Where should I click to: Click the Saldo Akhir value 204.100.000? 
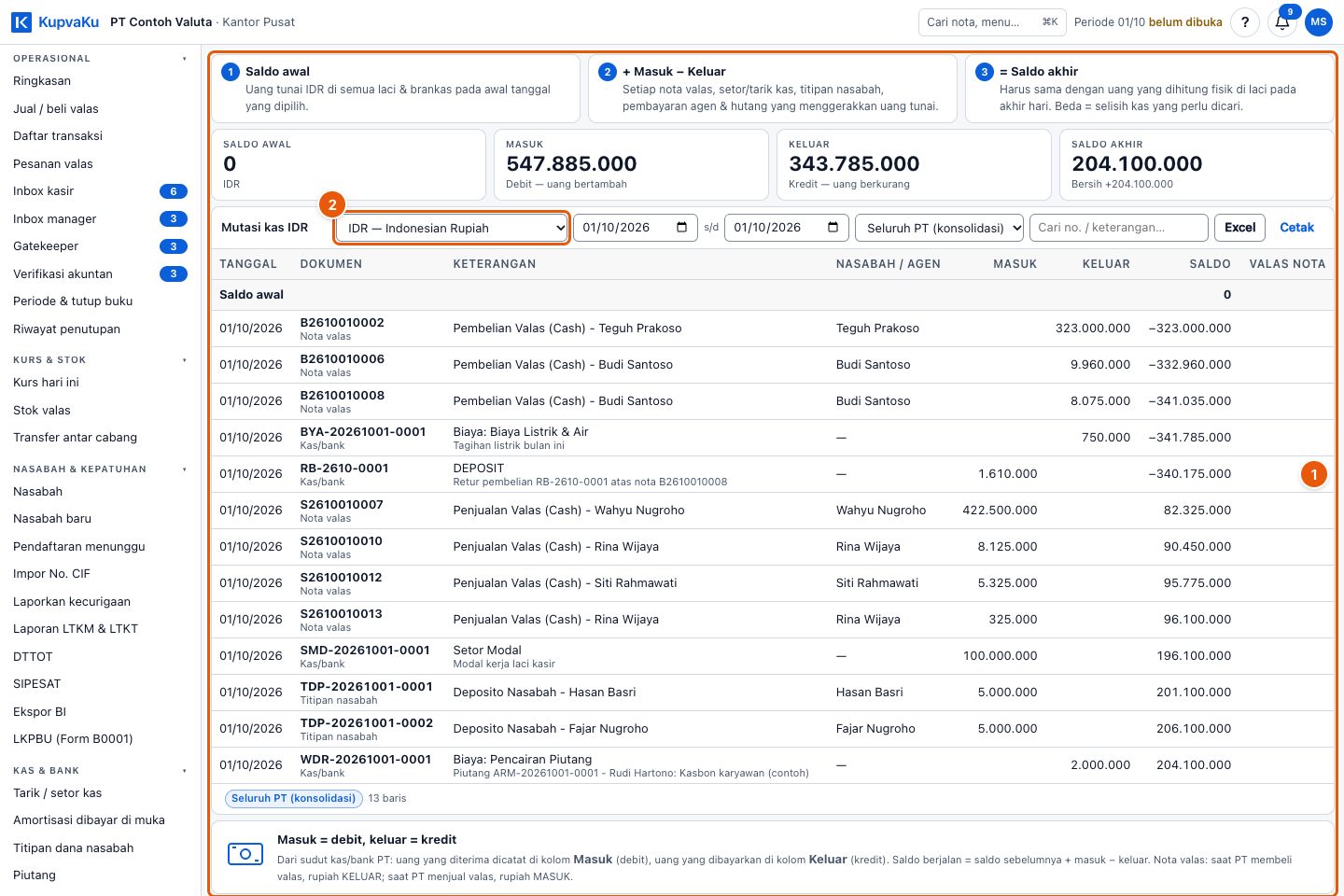[1137, 164]
